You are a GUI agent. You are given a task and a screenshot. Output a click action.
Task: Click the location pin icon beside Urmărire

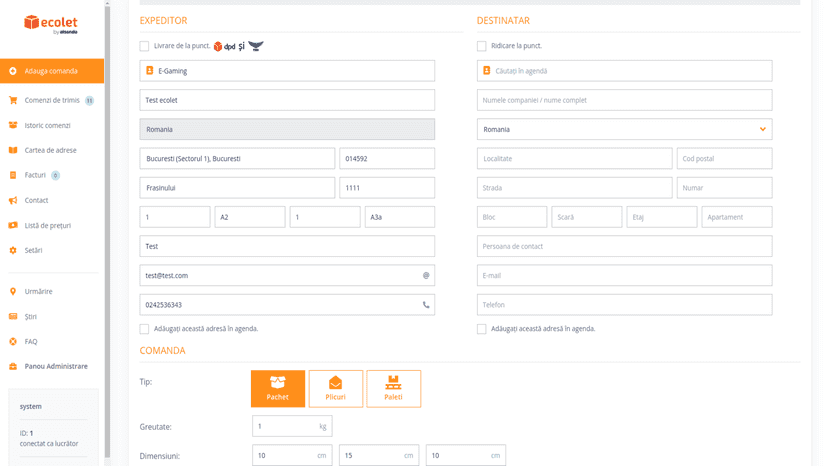[13, 291]
